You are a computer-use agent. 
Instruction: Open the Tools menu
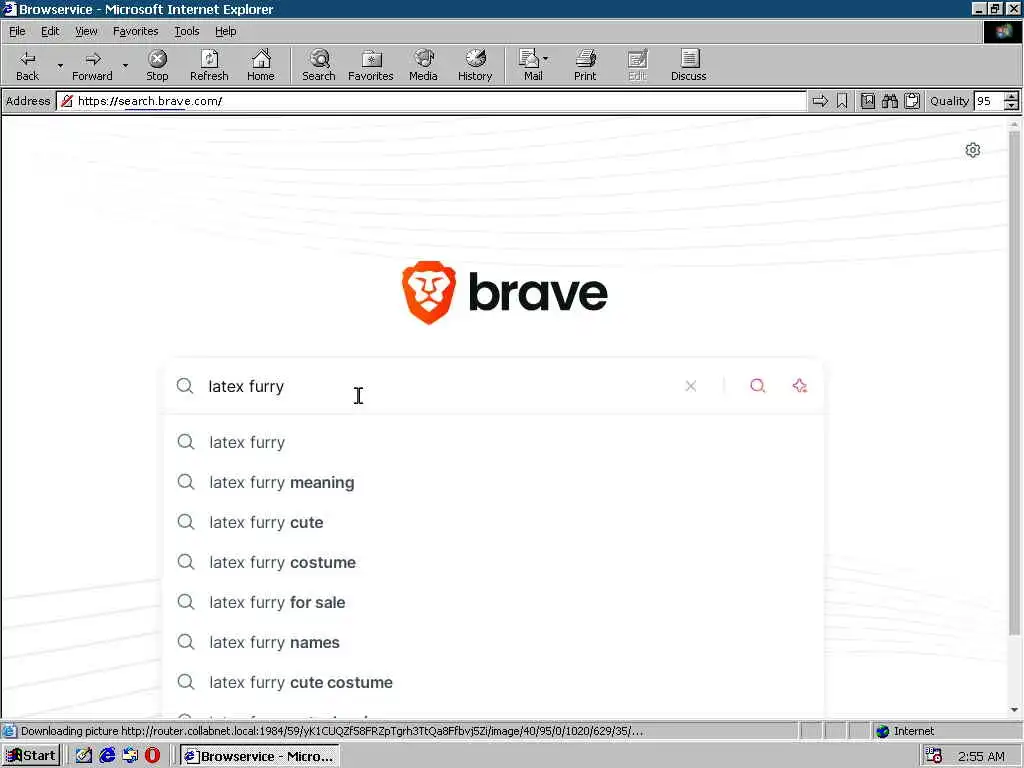point(186,31)
